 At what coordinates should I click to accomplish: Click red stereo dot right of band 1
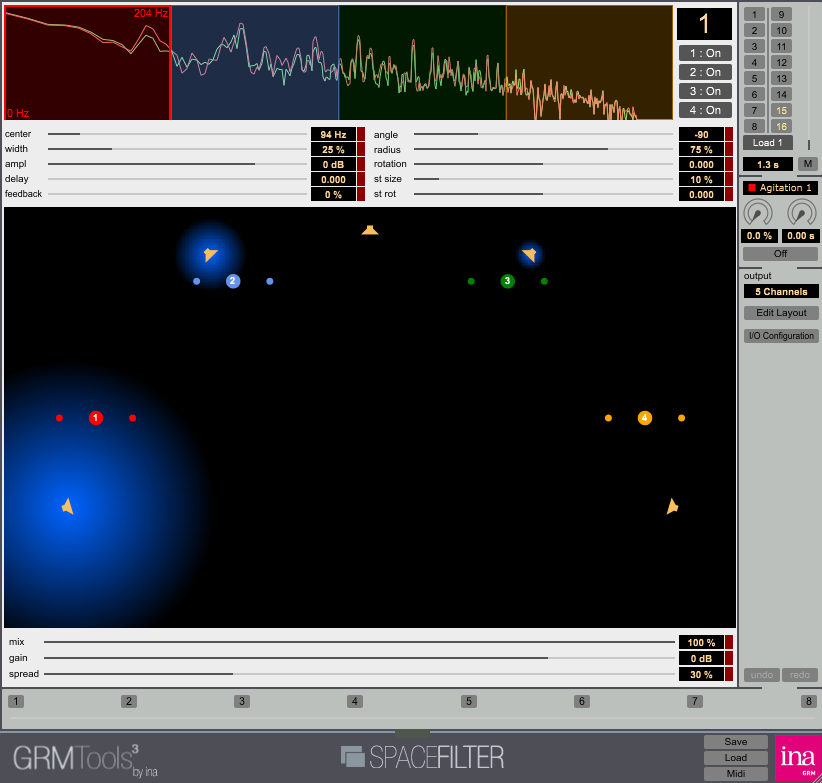(x=132, y=418)
